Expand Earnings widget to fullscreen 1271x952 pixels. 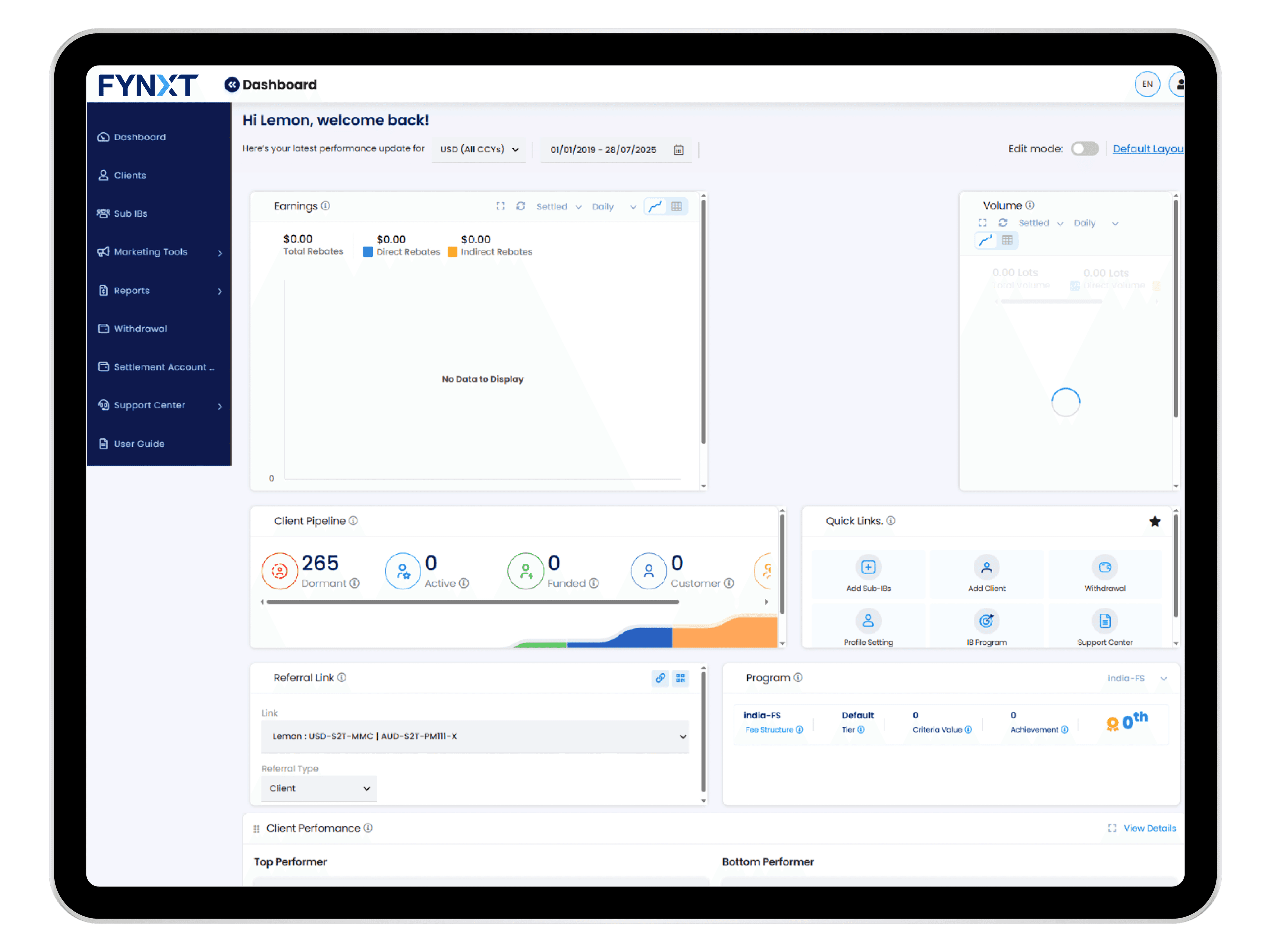click(500, 206)
